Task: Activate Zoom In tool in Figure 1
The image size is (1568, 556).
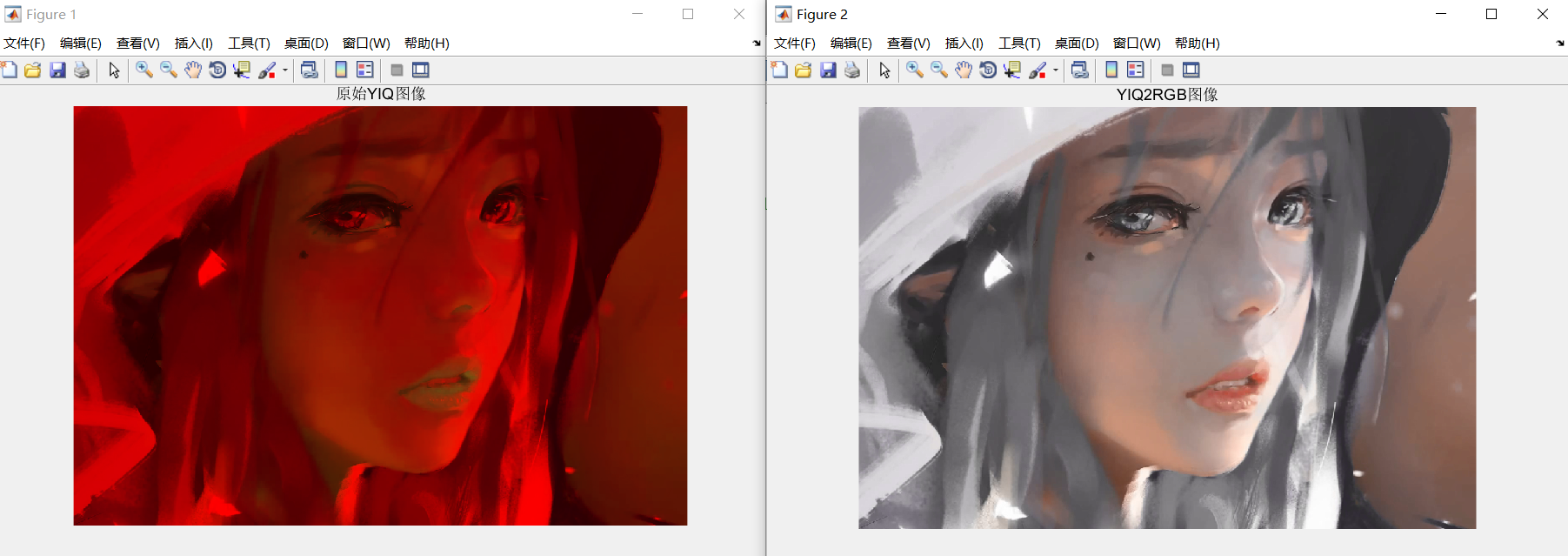Action: [144, 70]
